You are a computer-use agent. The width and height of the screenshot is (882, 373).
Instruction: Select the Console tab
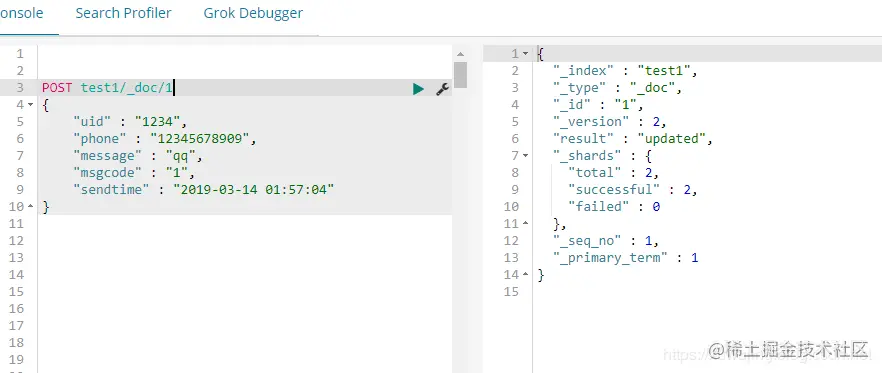pyautogui.click(x=21, y=13)
